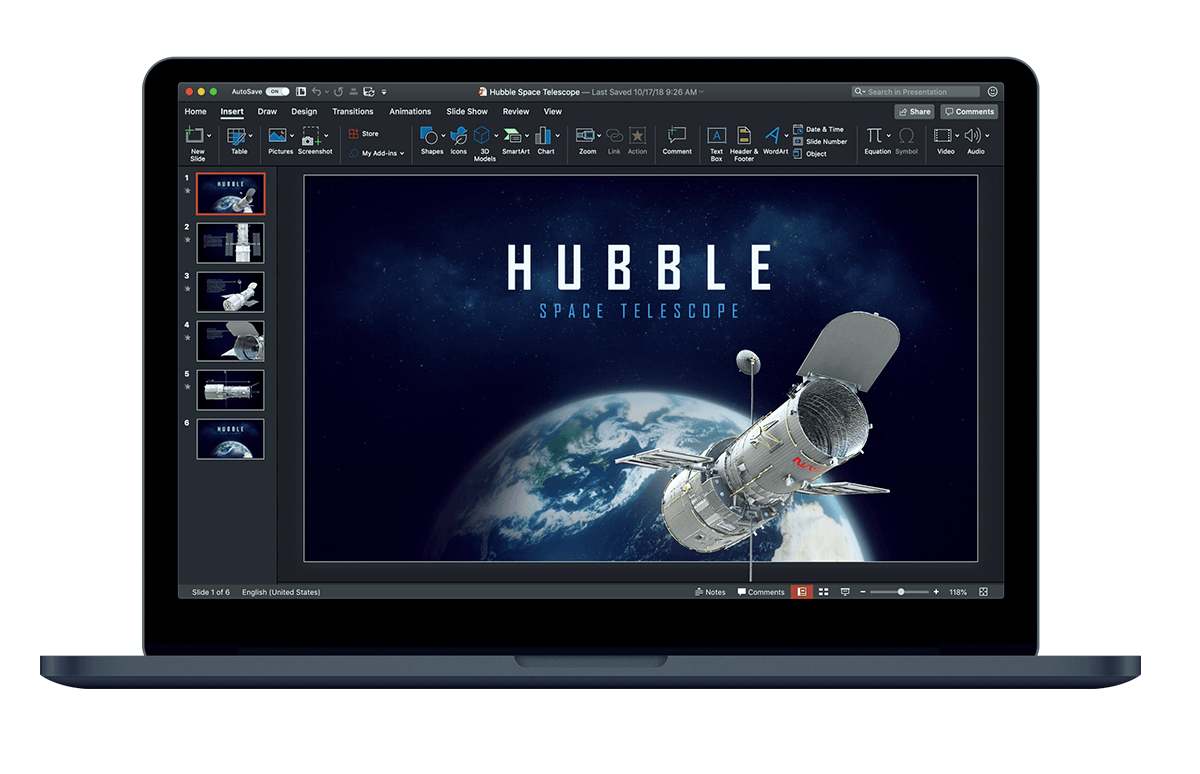
Task: Open the Design tab
Action: pos(304,111)
